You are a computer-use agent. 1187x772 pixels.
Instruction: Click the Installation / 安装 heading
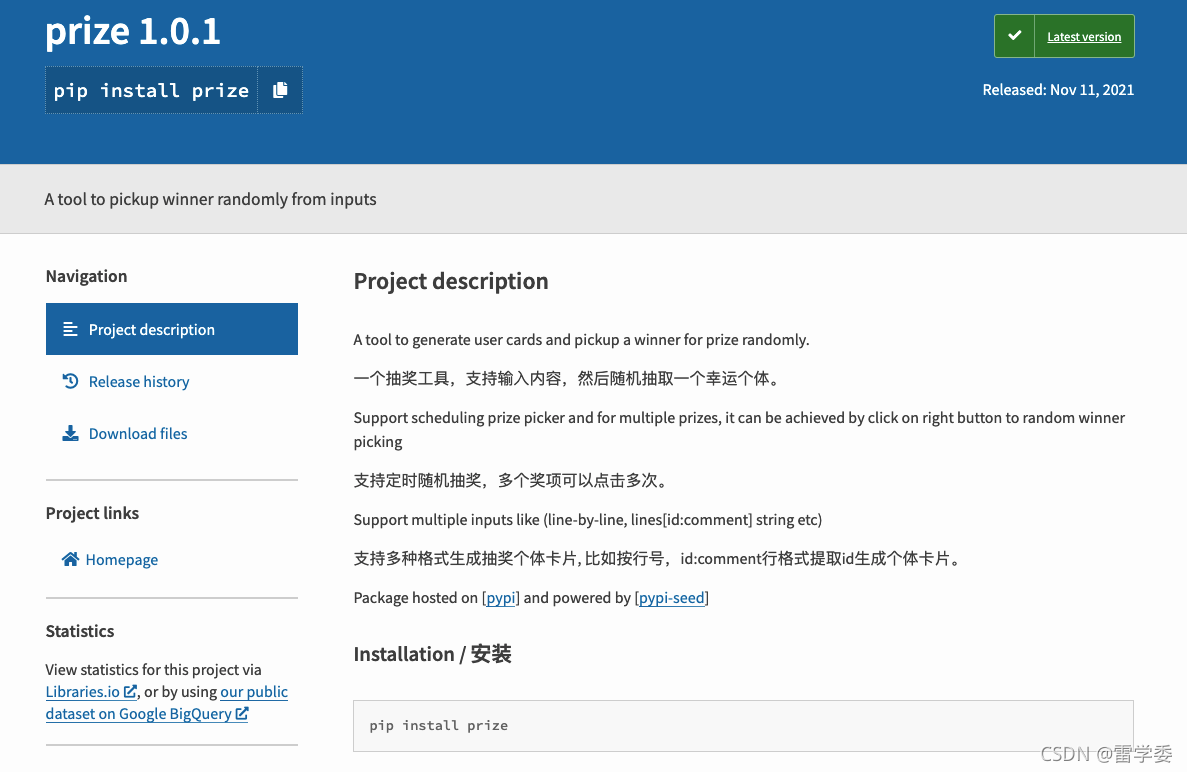click(x=432, y=654)
